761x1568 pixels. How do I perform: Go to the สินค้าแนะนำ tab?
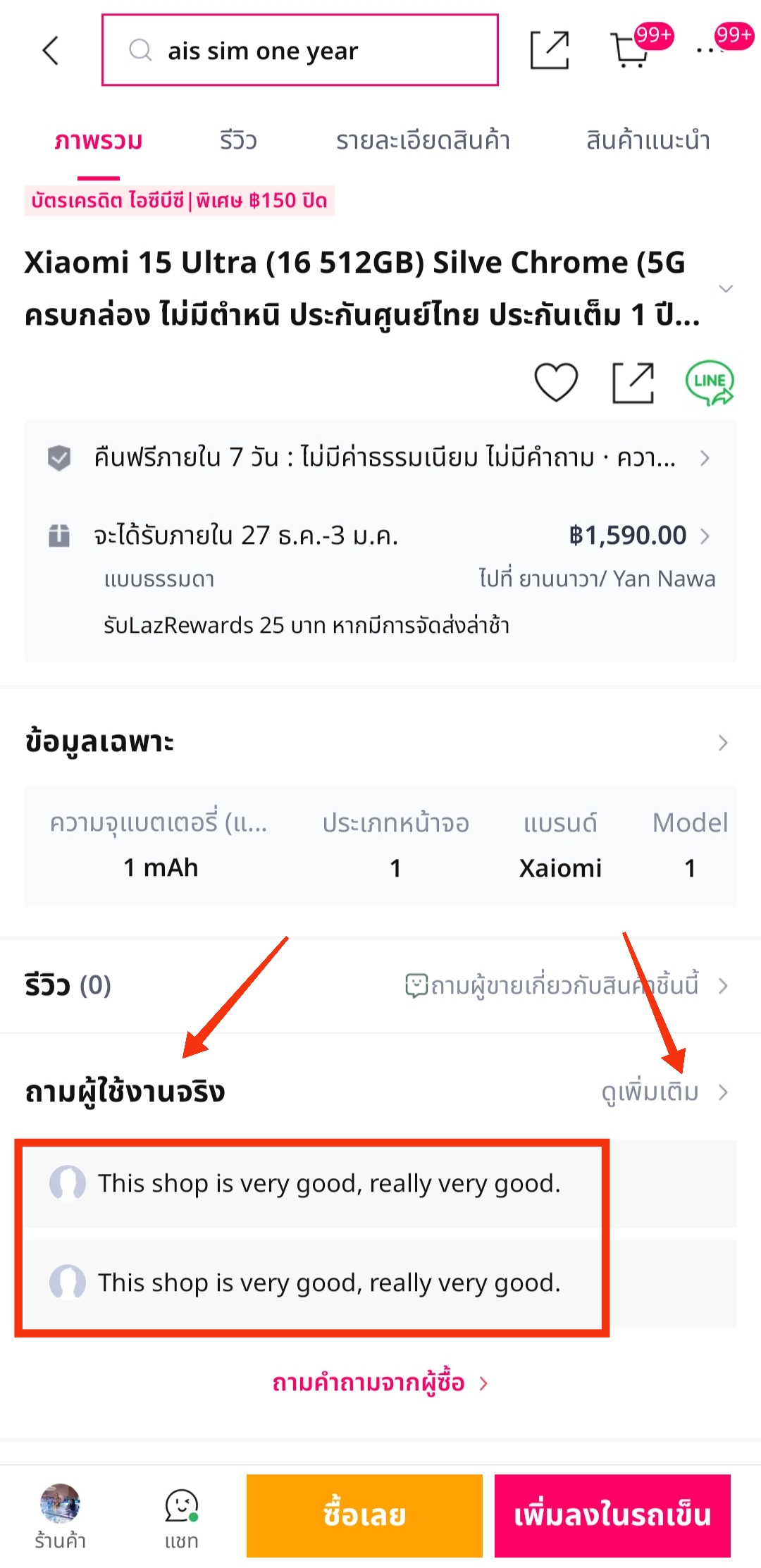[648, 141]
